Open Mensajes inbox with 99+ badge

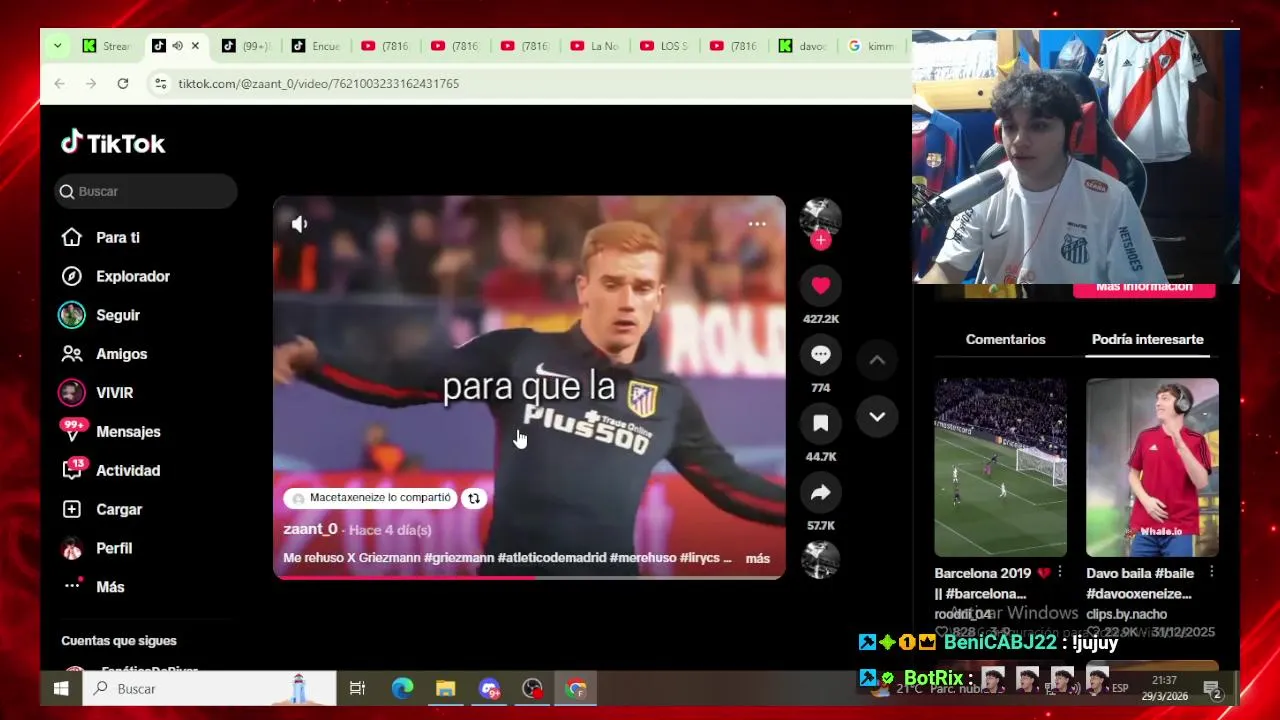tap(110, 432)
